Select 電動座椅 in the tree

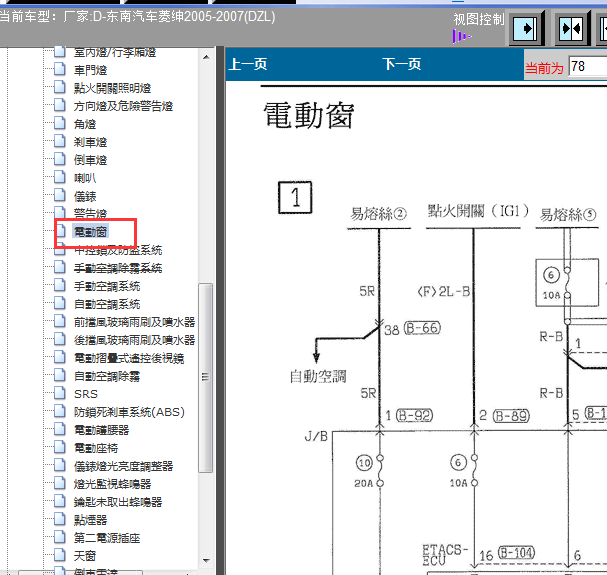coord(96,448)
